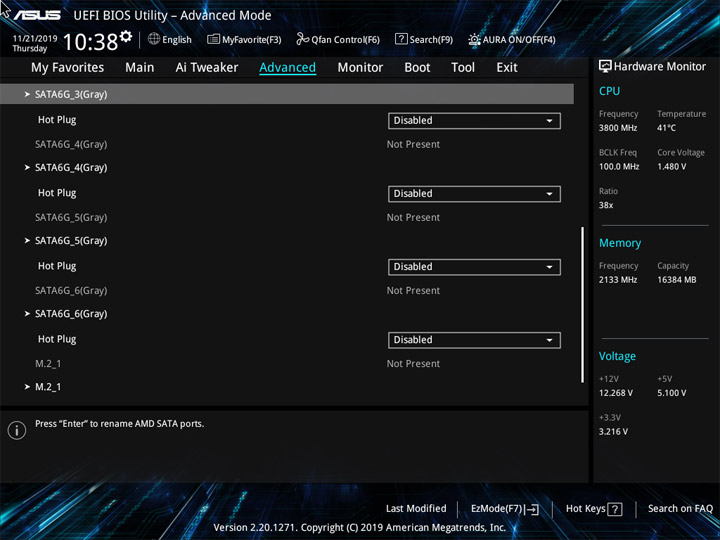Open Hot Plug dropdown under SATA6G_4
This screenshot has height=540, width=720.
pos(474,194)
